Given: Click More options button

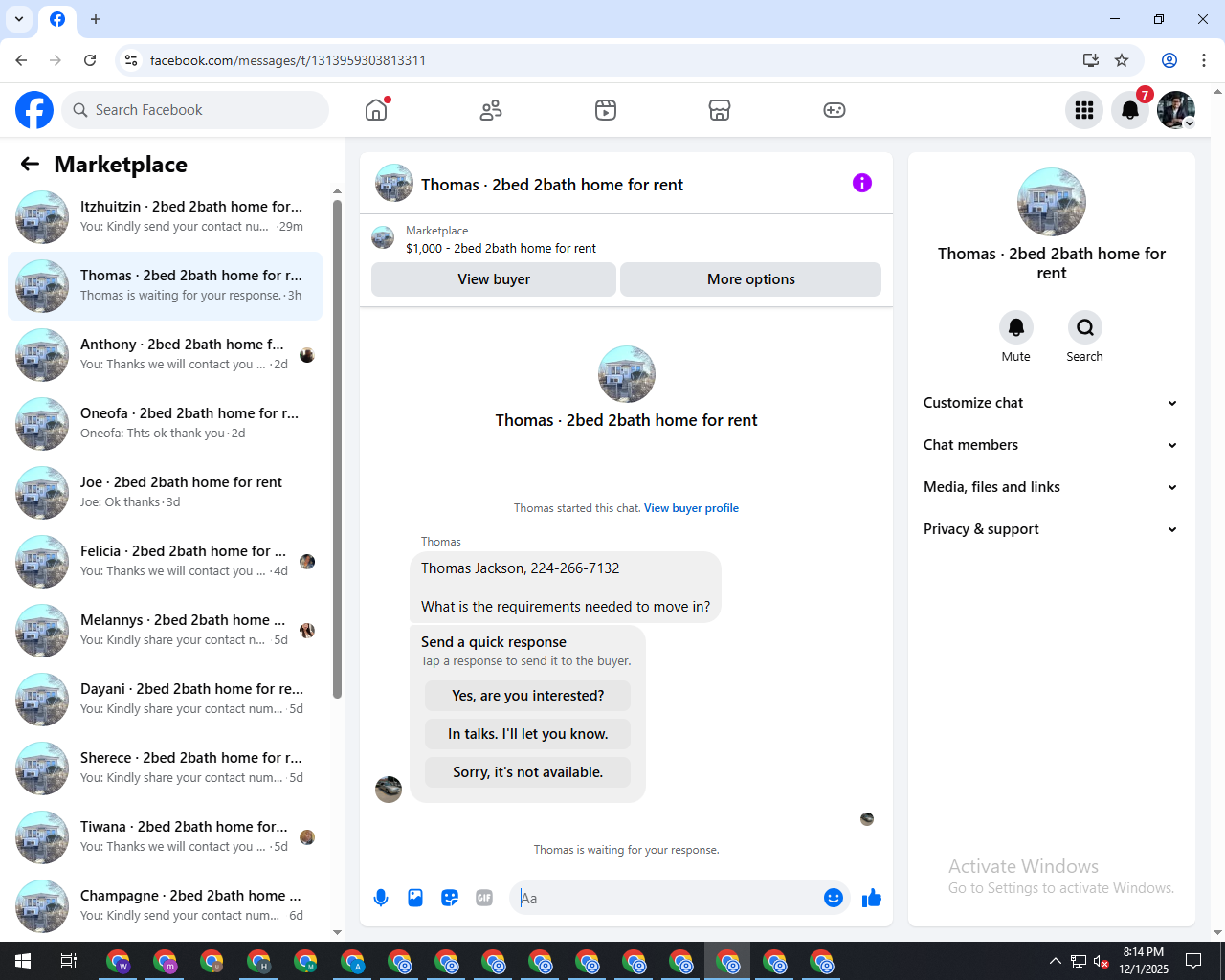Looking at the screenshot, I should pyautogui.click(x=751, y=279).
